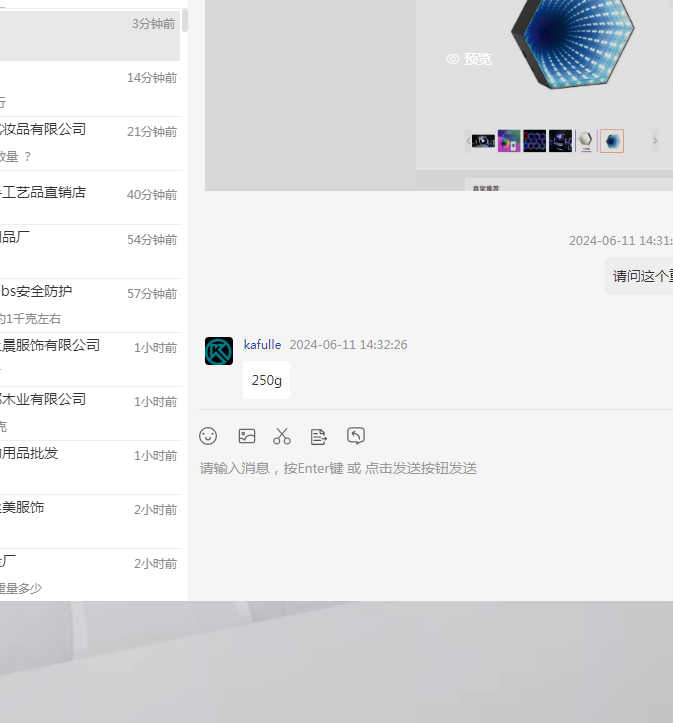This screenshot has width=673, height=723.
Task: Click the send image icon
Action: tap(247, 436)
